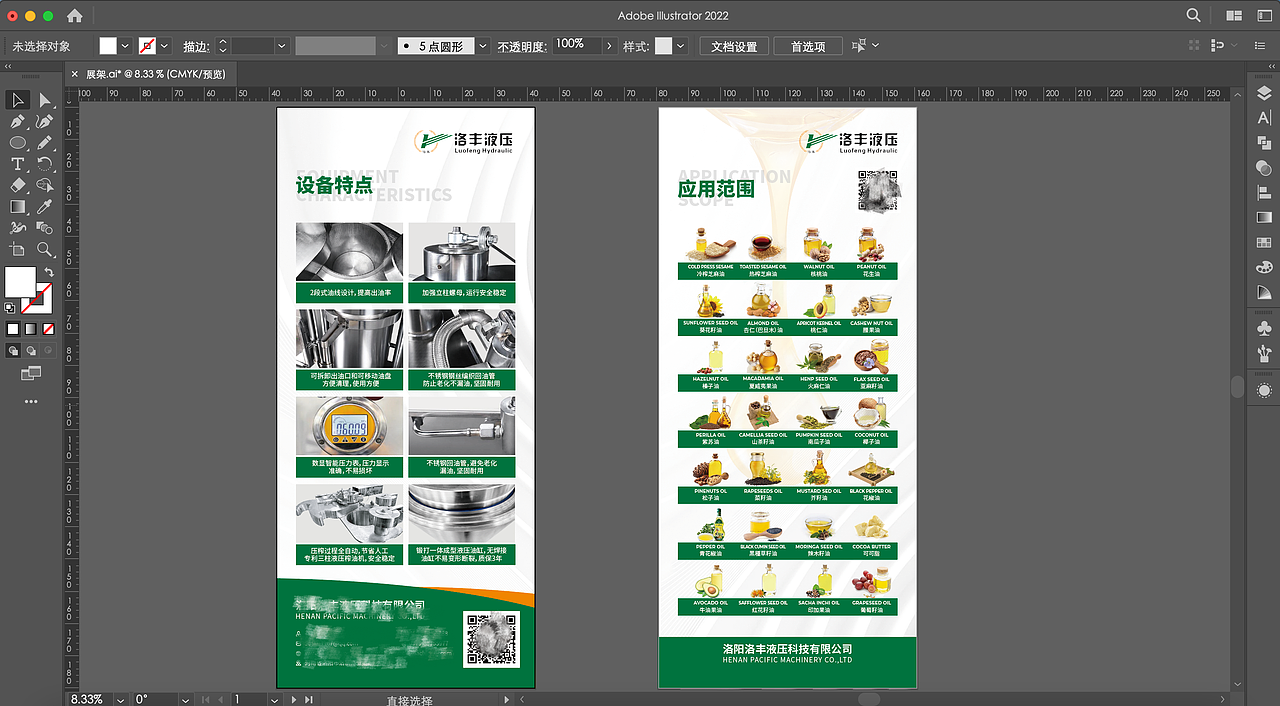Click the Home icon in title bar
1280x706 pixels.
click(x=74, y=16)
